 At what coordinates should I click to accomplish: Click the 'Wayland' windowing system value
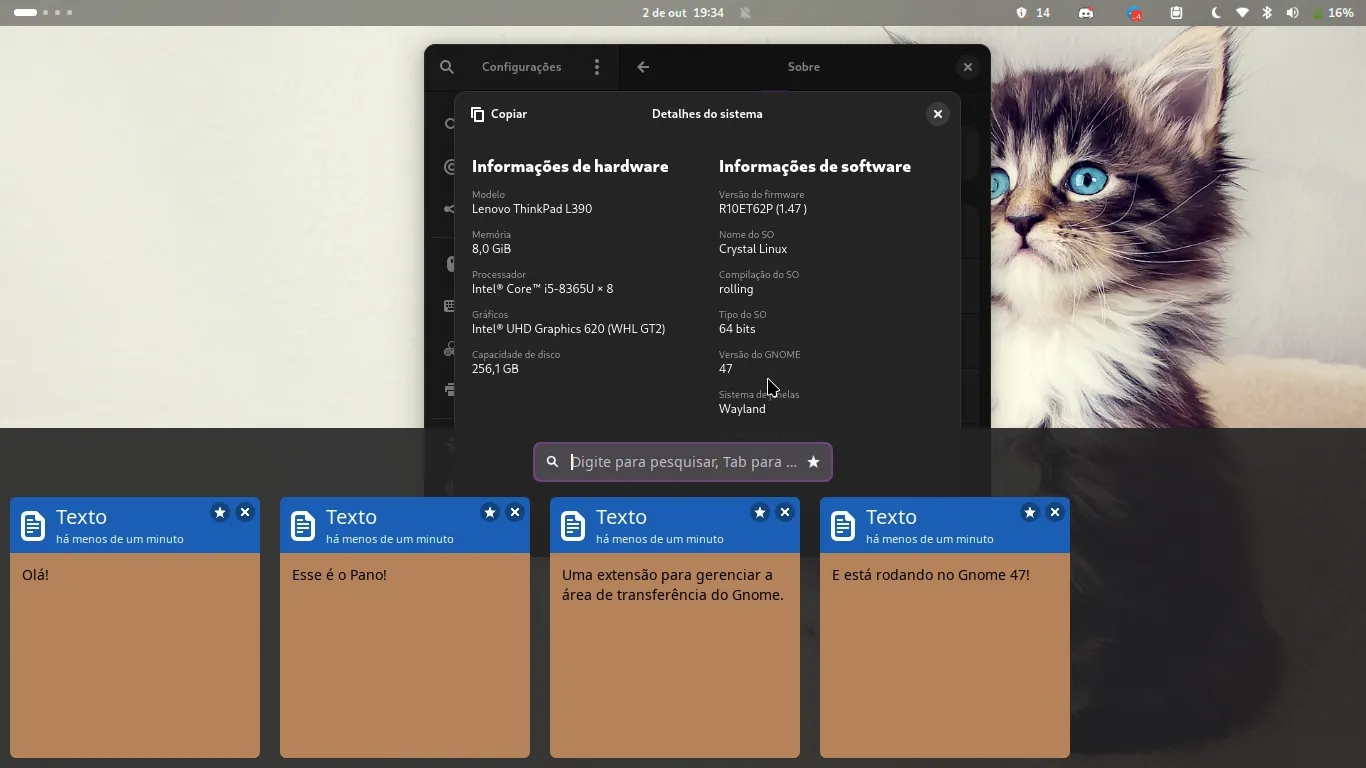point(742,409)
